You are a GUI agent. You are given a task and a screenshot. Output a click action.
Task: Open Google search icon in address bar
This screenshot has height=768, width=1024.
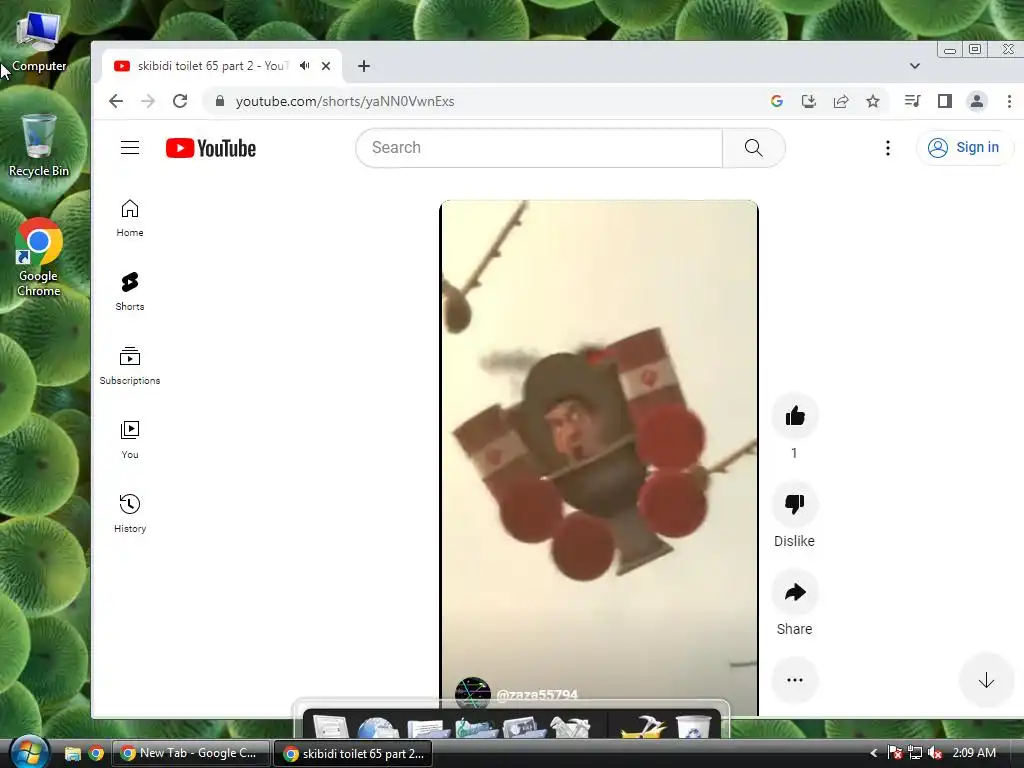[776, 101]
